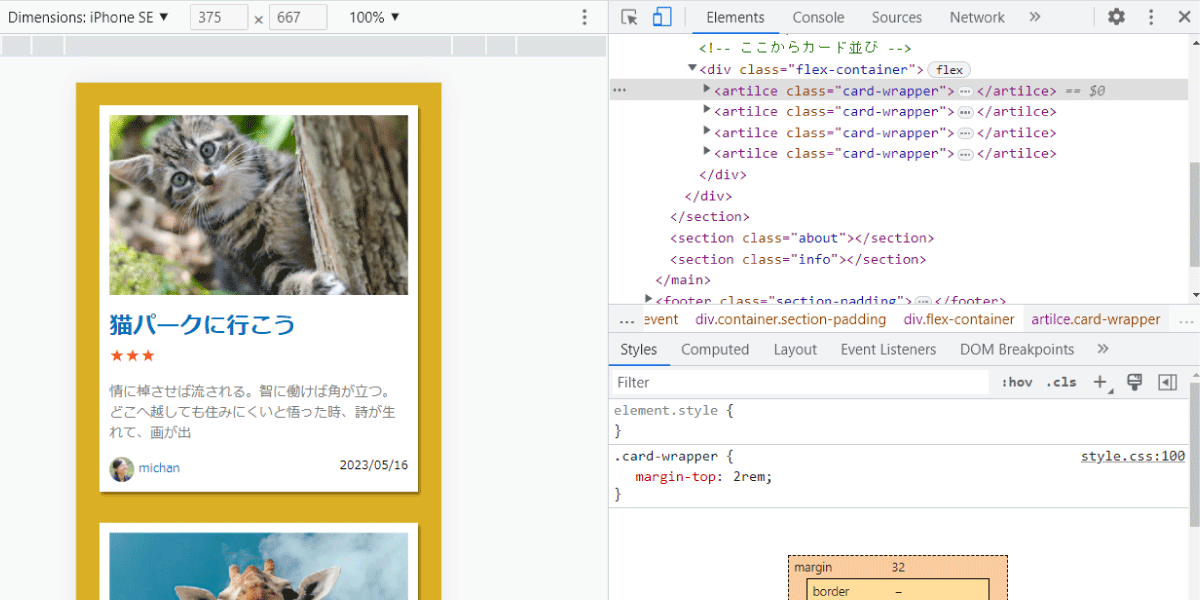The image size is (1200, 600).
Task: Open the Dimensions: iPhone SE dropdown
Action: point(88,17)
